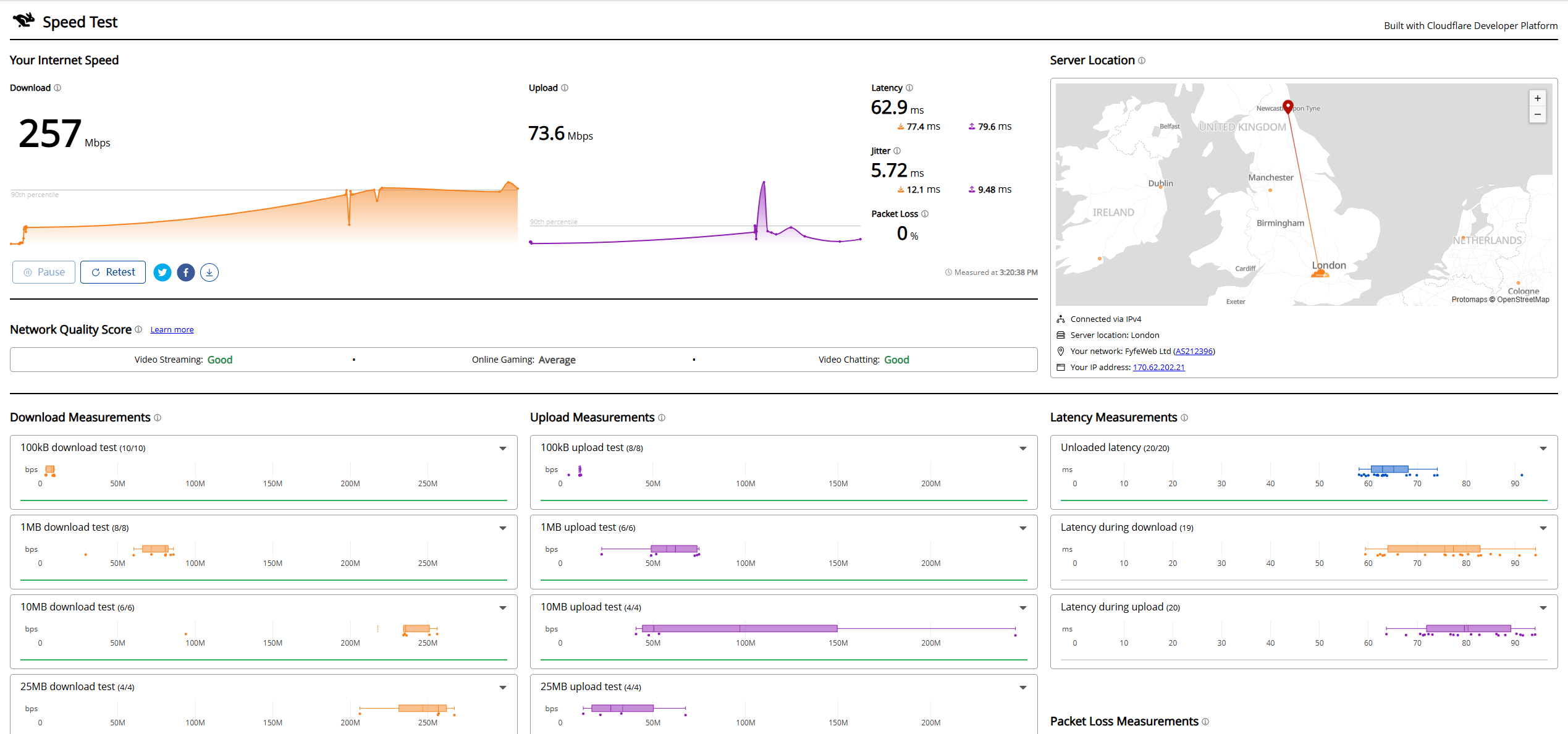Click the 12.1 ms download jitter value
Screen dimensions: 1568x734
[x=919, y=190]
